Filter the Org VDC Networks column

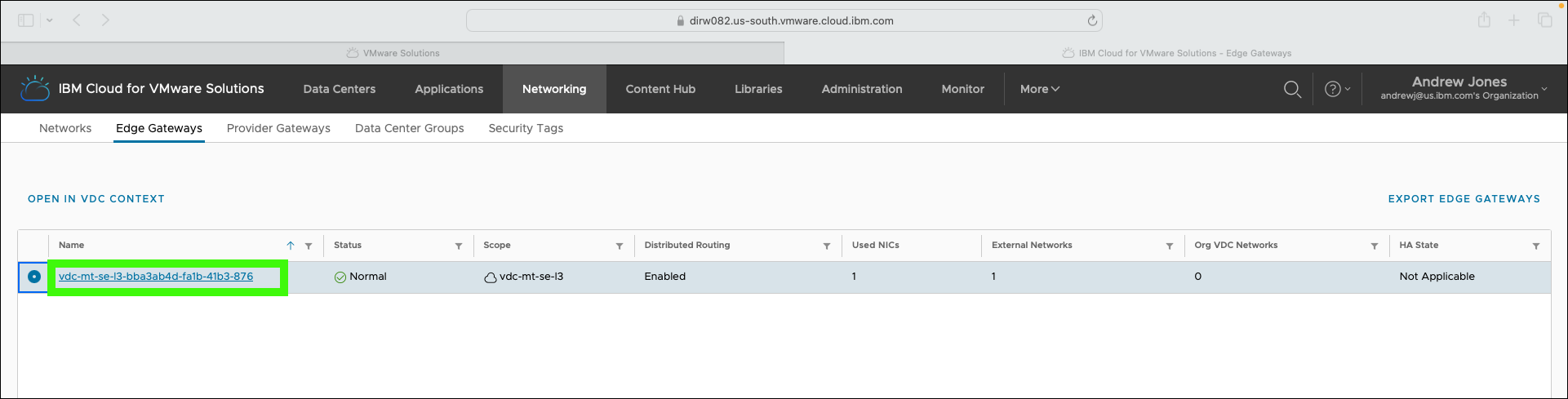point(1375,246)
